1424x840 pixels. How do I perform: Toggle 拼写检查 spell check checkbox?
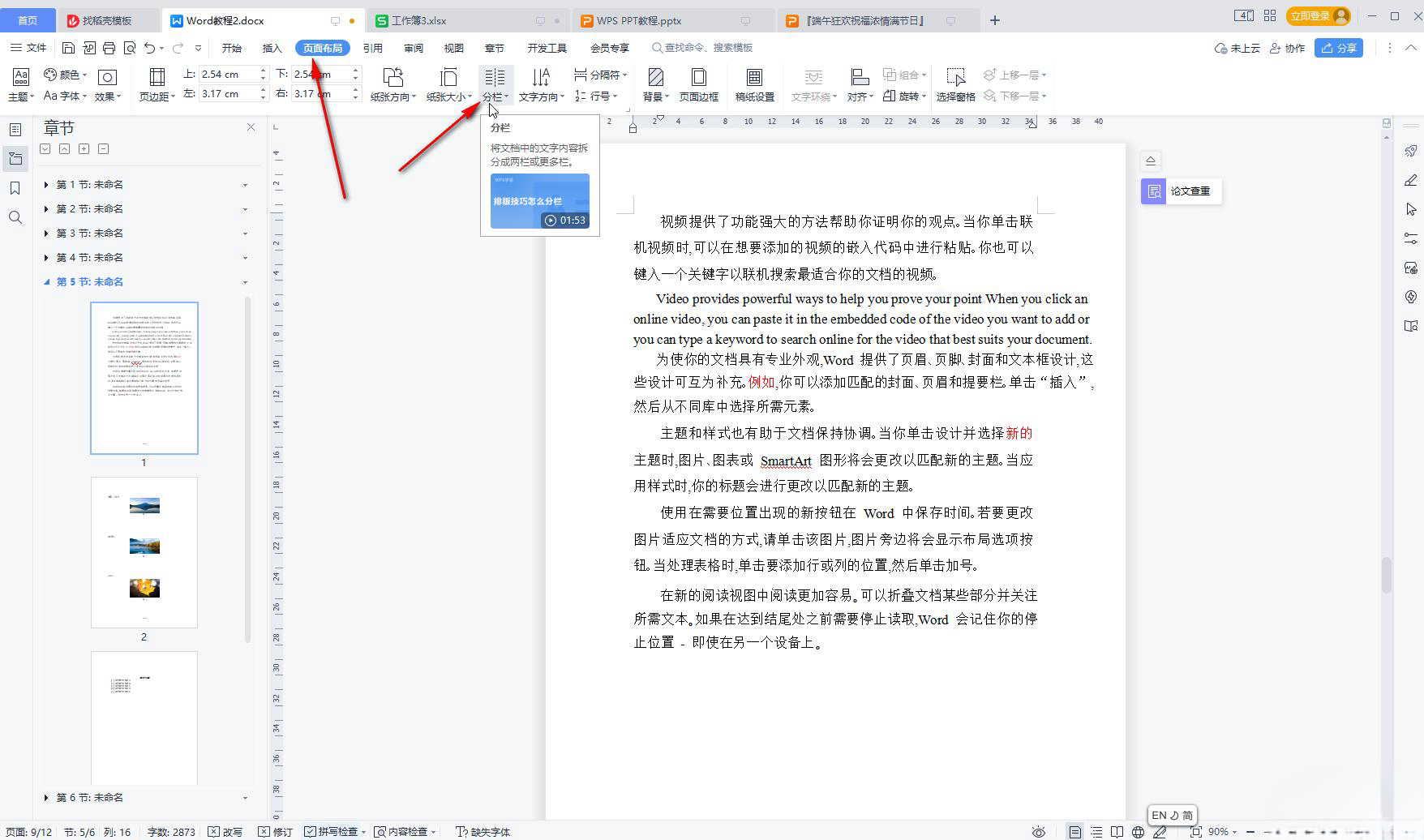(x=310, y=832)
